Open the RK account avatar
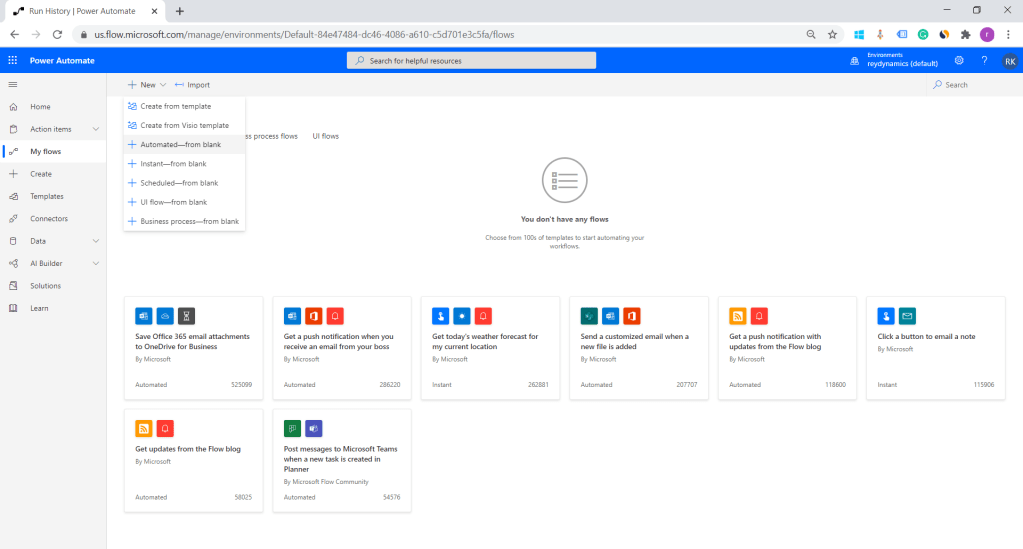 1007,61
